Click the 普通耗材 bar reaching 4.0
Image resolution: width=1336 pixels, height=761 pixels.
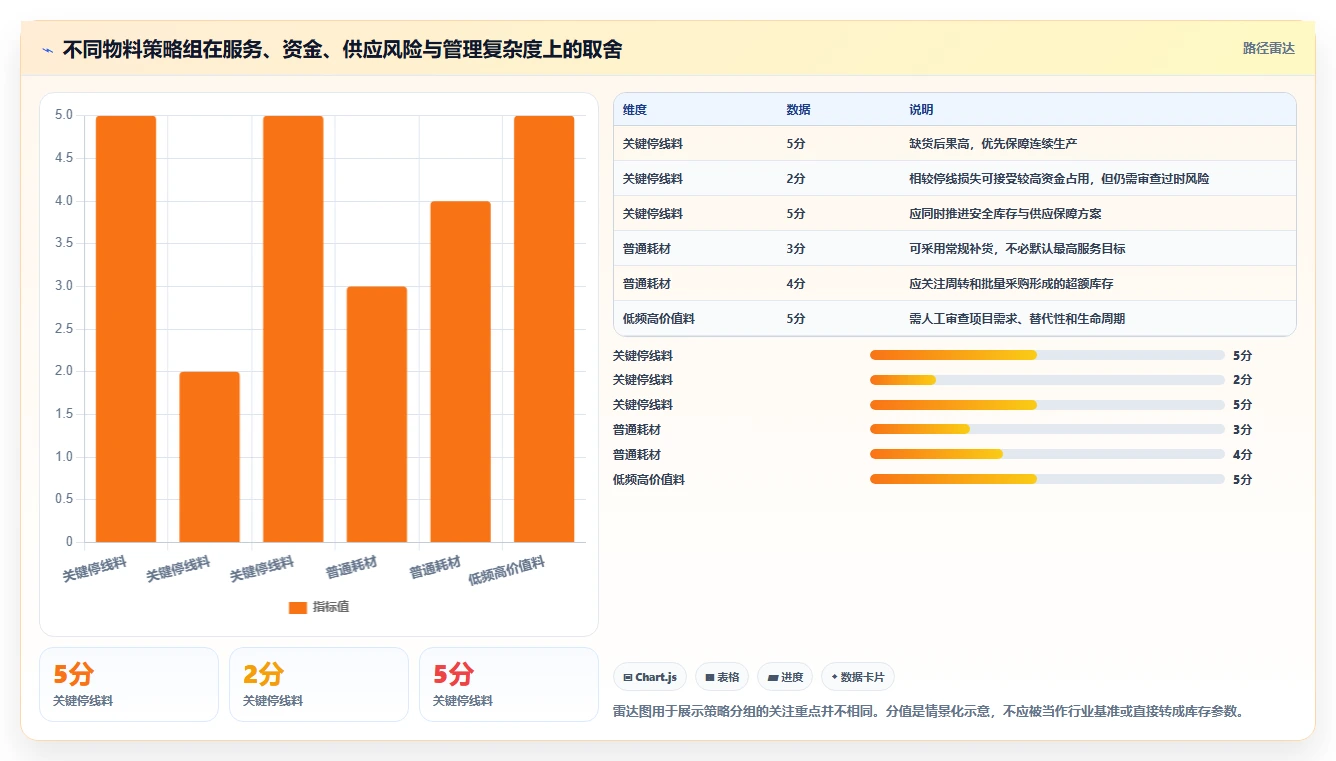tap(461, 372)
